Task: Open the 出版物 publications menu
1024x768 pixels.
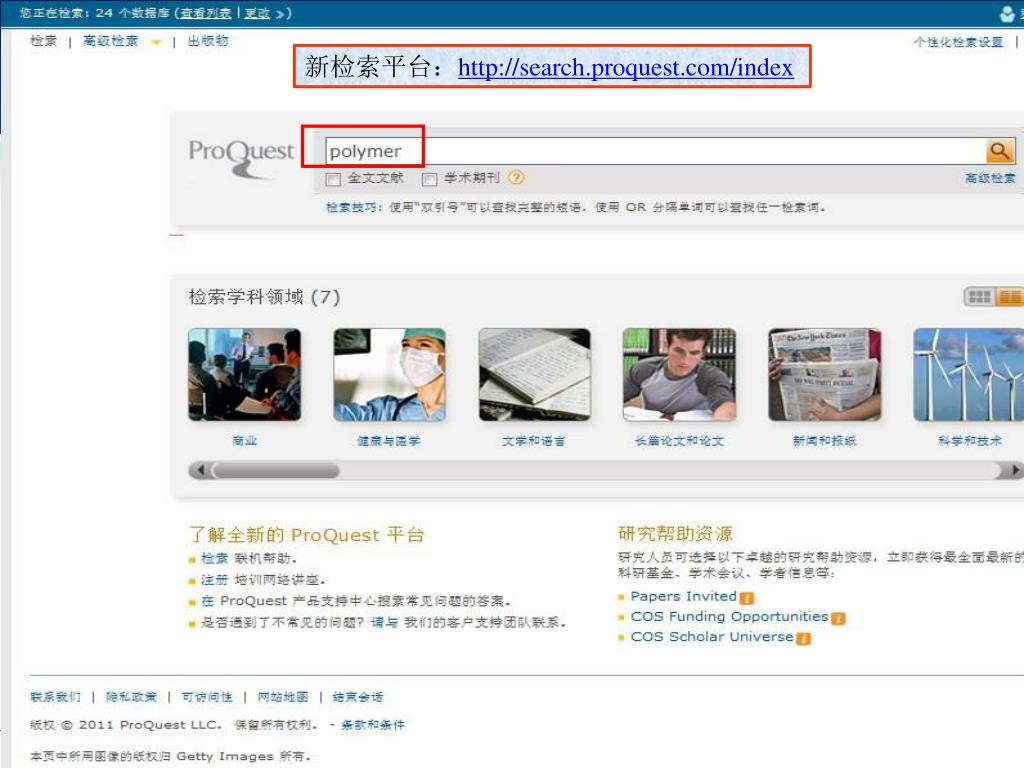Action: point(208,40)
